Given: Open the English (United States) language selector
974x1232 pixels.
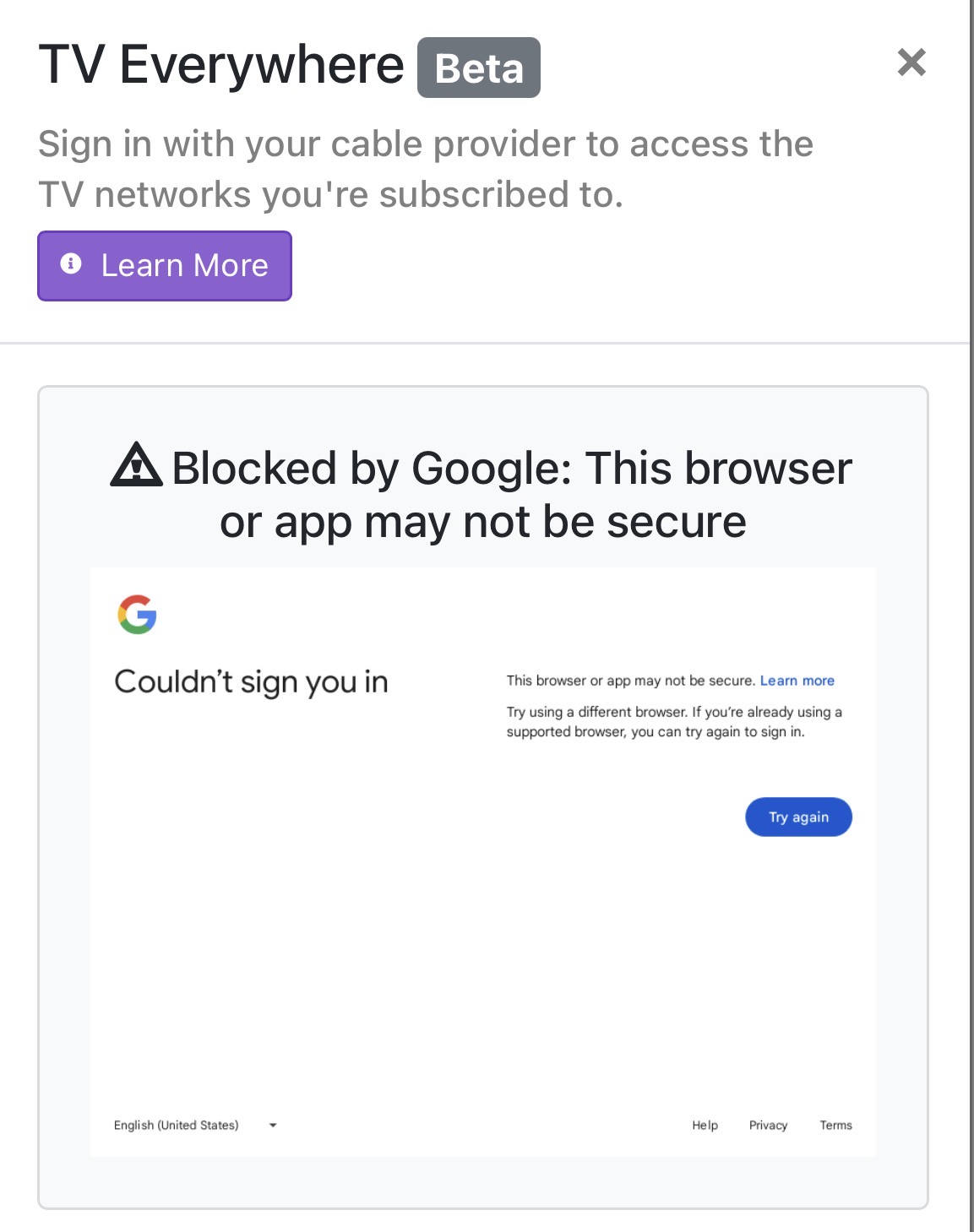Looking at the screenshot, I should [177, 1125].
